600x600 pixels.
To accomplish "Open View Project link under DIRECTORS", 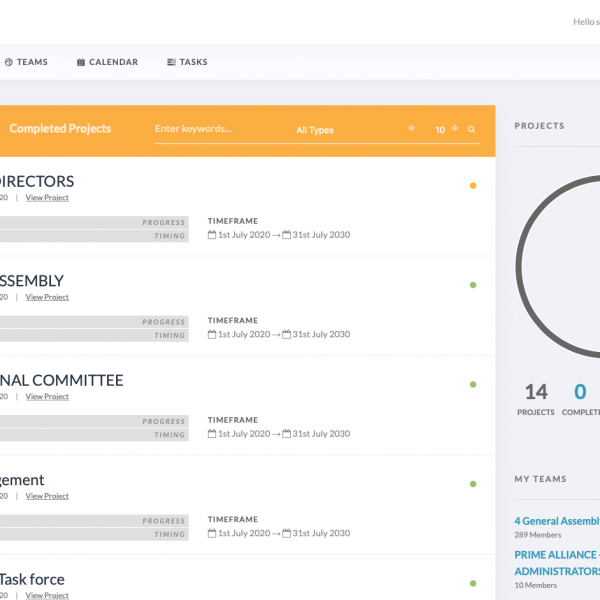I will click(x=47, y=197).
